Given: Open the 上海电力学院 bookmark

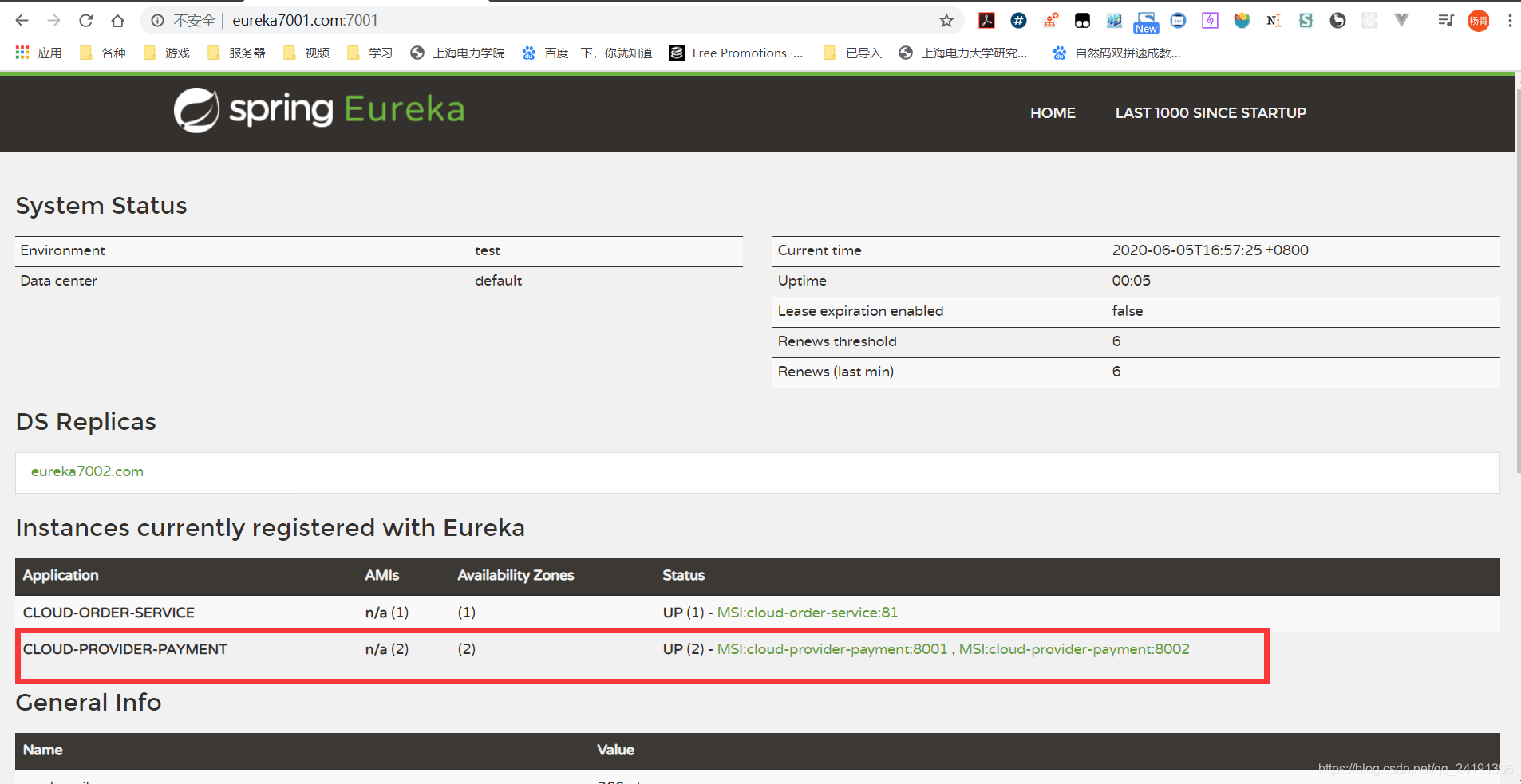Looking at the screenshot, I should (x=457, y=53).
